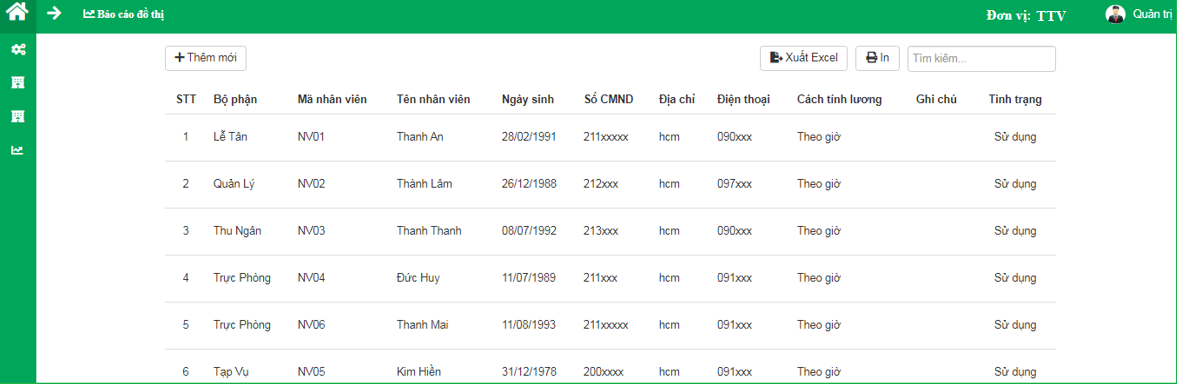This screenshot has width=1177, height=384.
Task: Click the Điện thoại column header
Action: (x=743, y=99)
